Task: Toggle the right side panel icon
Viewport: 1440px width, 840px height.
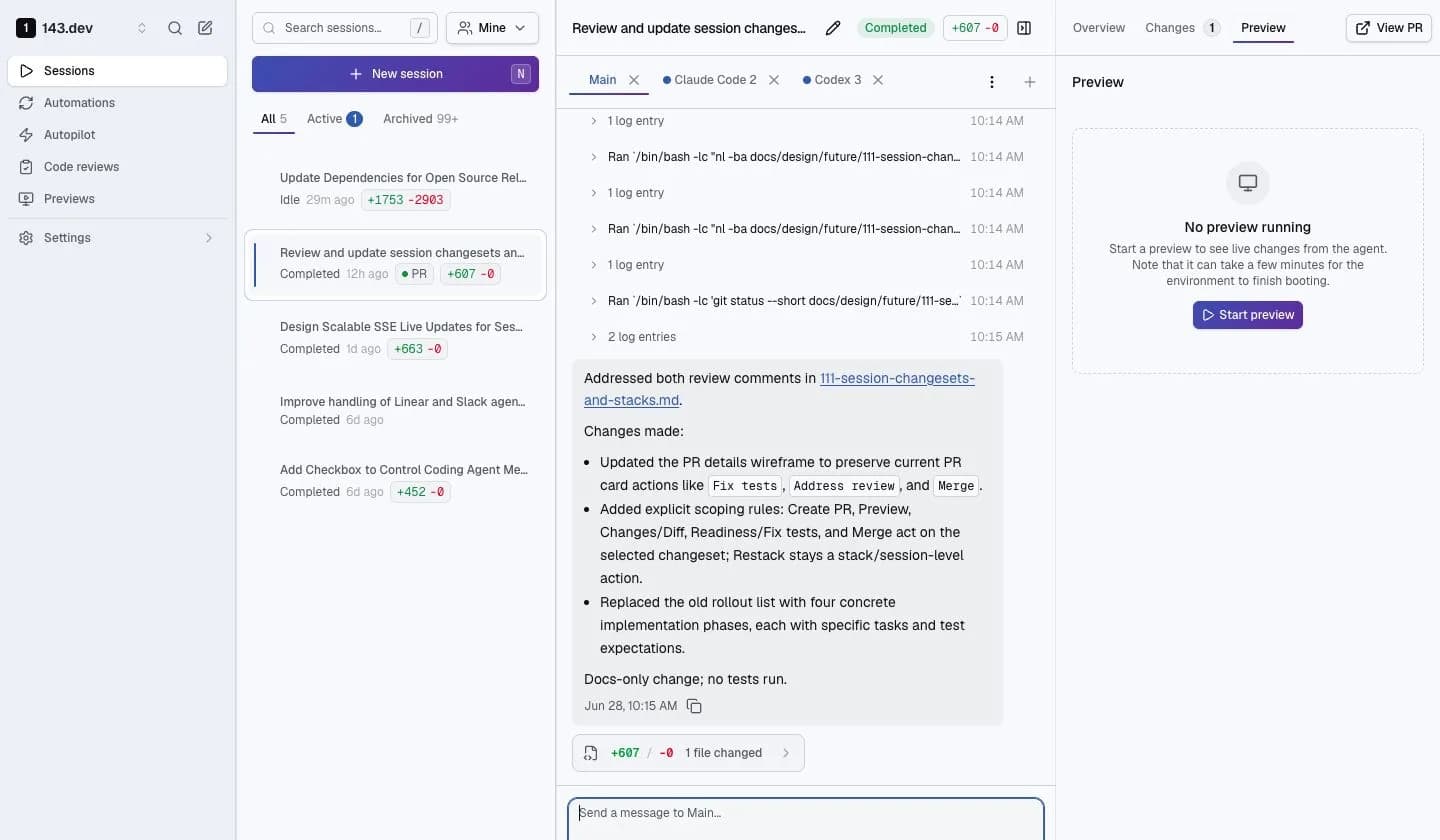Action: coord(1024,28)
